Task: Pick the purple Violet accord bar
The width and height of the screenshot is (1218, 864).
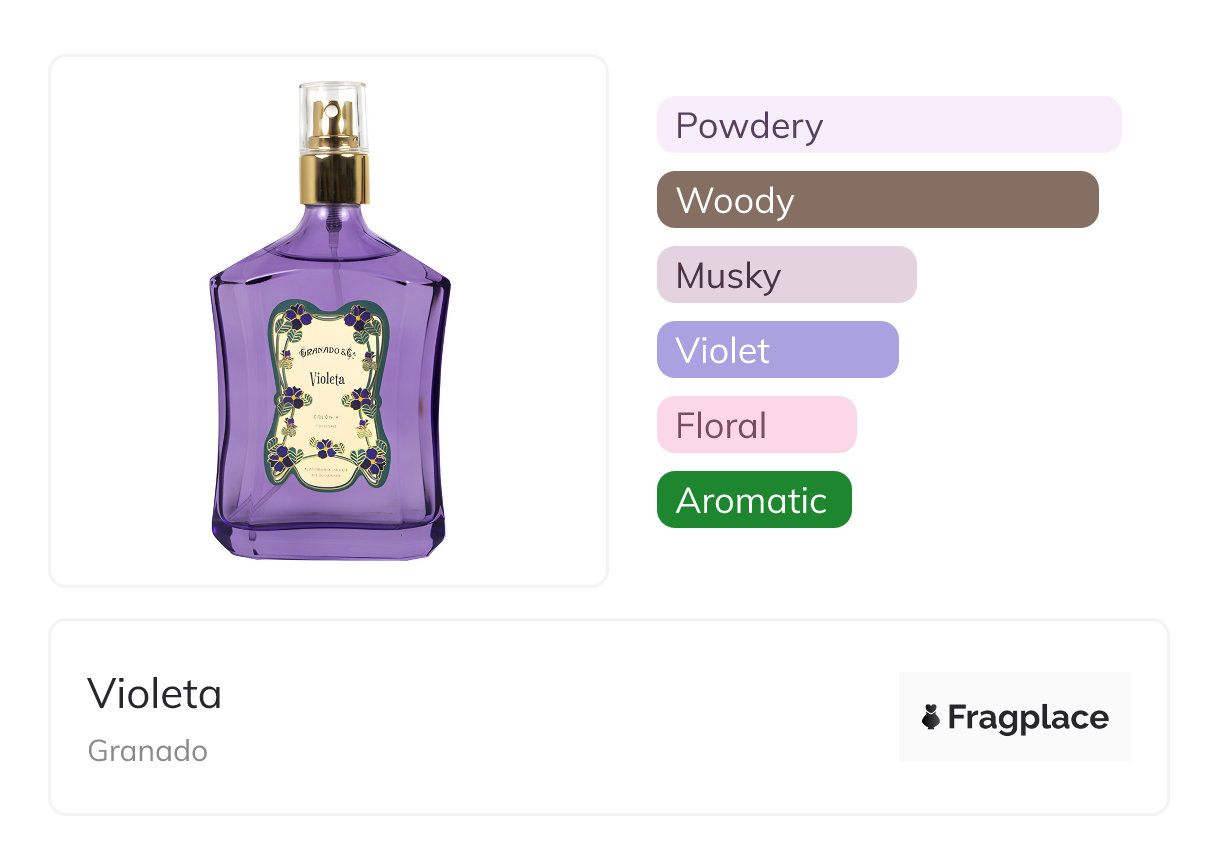Action: 777,350
